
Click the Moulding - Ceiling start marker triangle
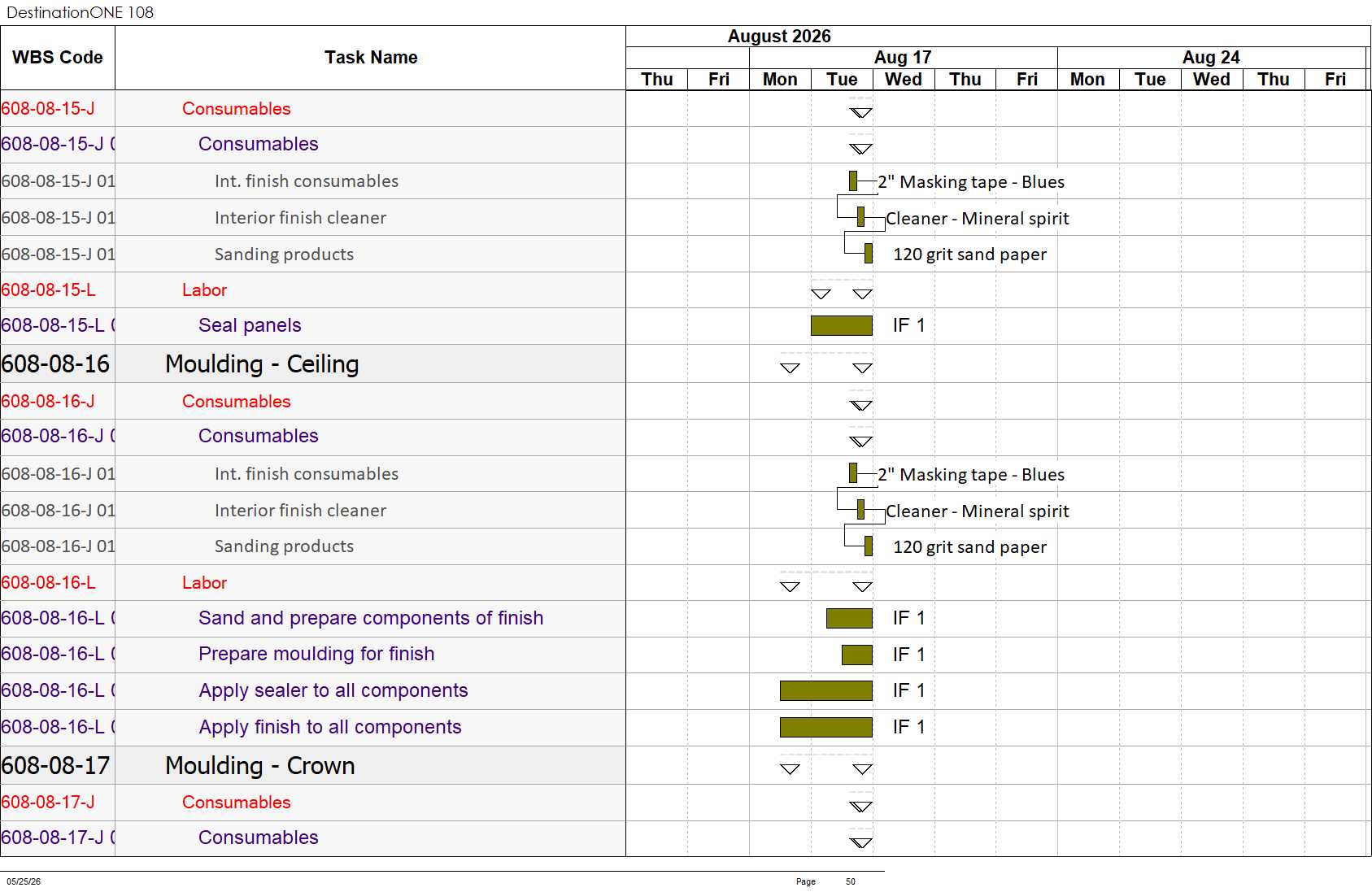point(790,368)
